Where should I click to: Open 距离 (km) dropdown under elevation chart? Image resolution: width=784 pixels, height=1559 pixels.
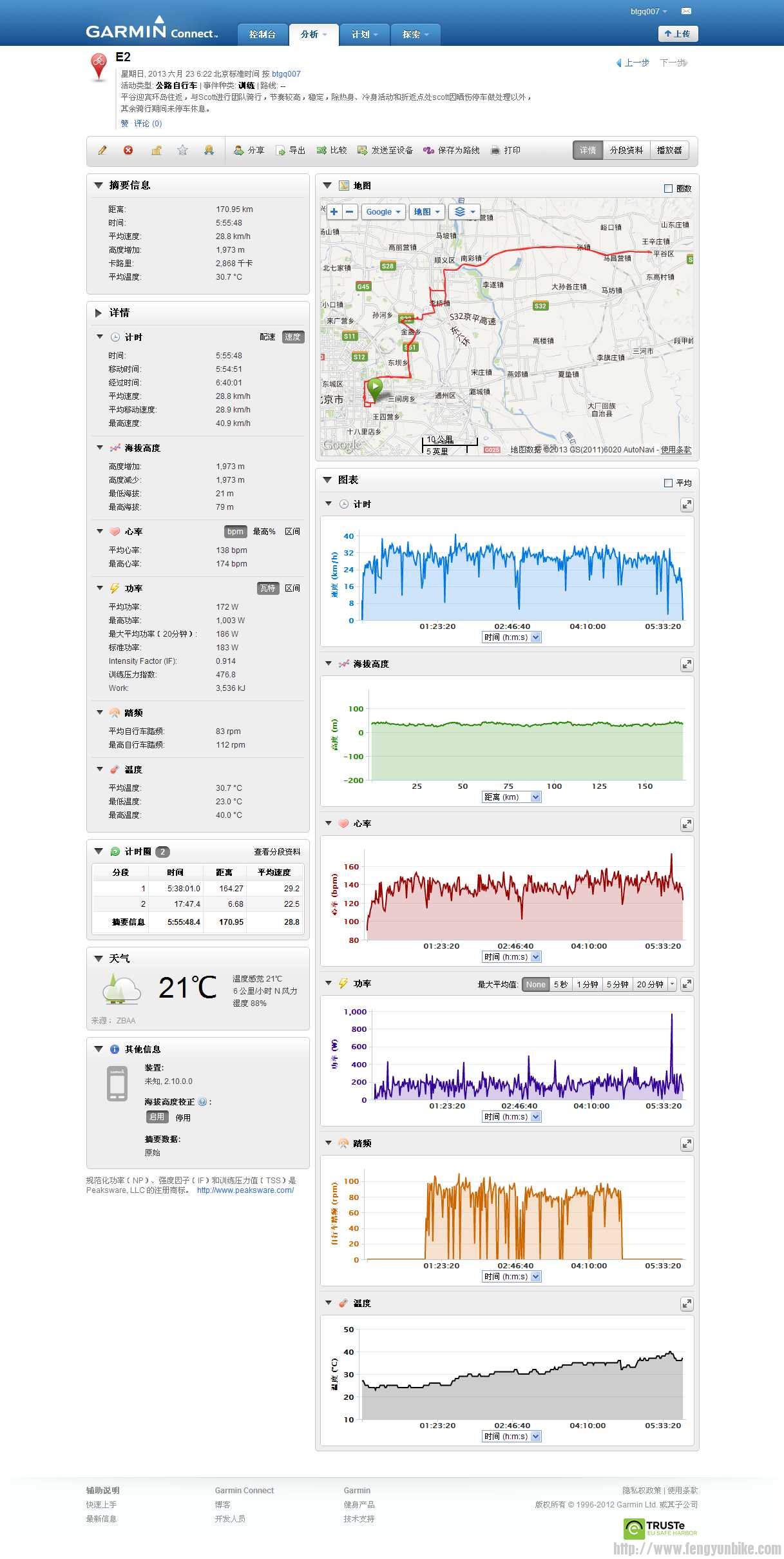click(x=512, y=797)
